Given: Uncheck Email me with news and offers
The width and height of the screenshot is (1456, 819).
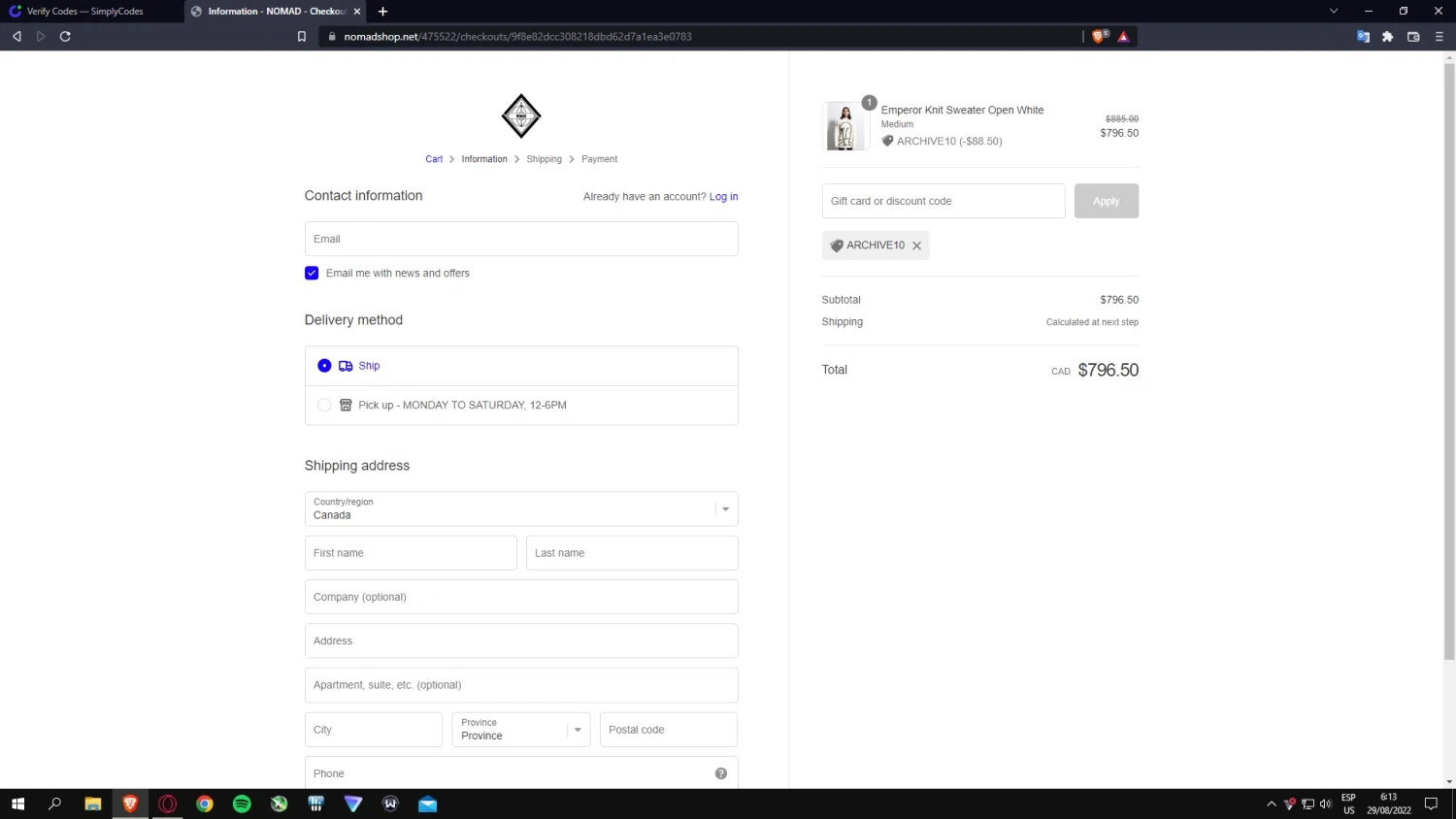Looking at the screenshot, I should pos(312,274).
